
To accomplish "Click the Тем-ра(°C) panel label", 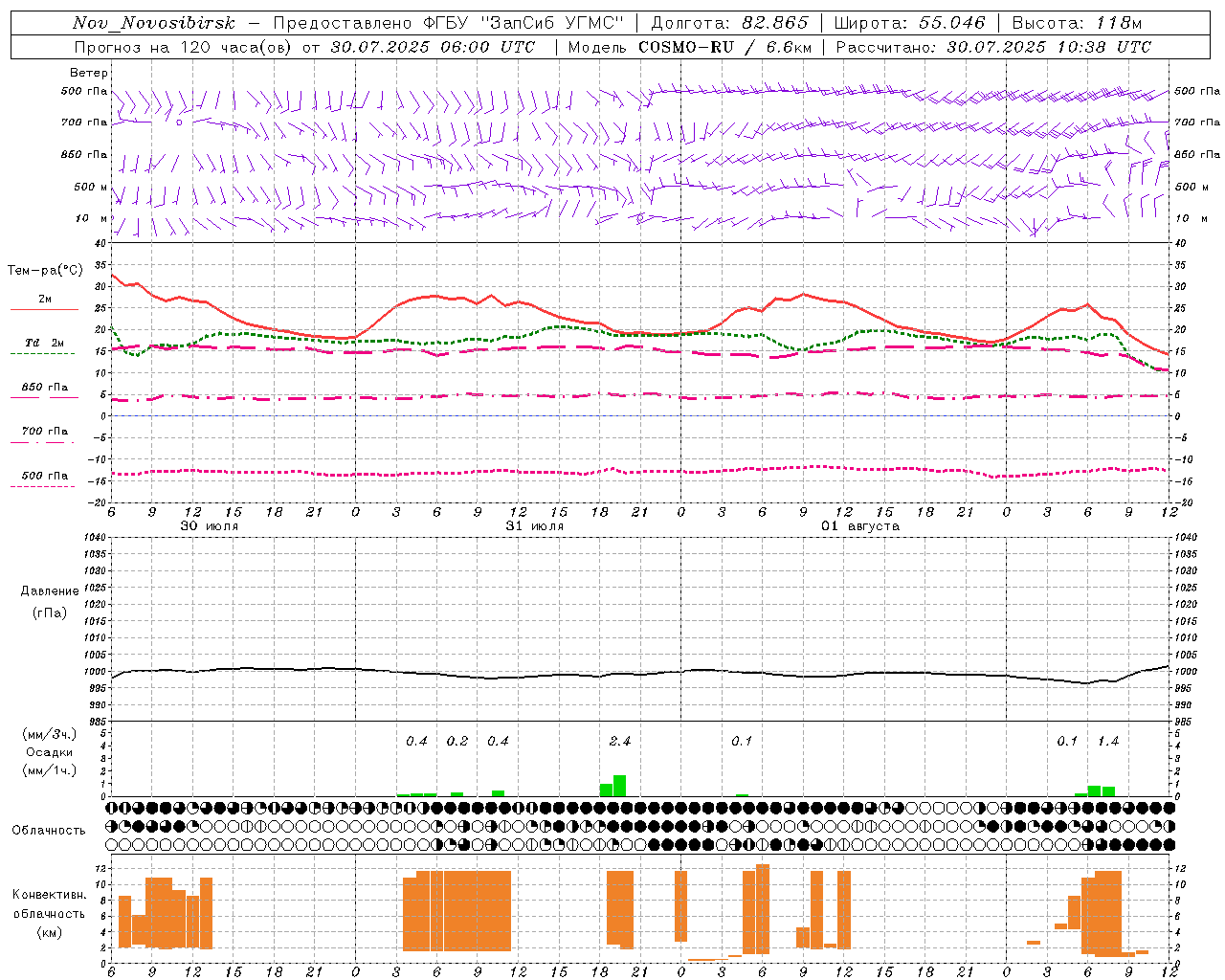I will coord(45,271).
